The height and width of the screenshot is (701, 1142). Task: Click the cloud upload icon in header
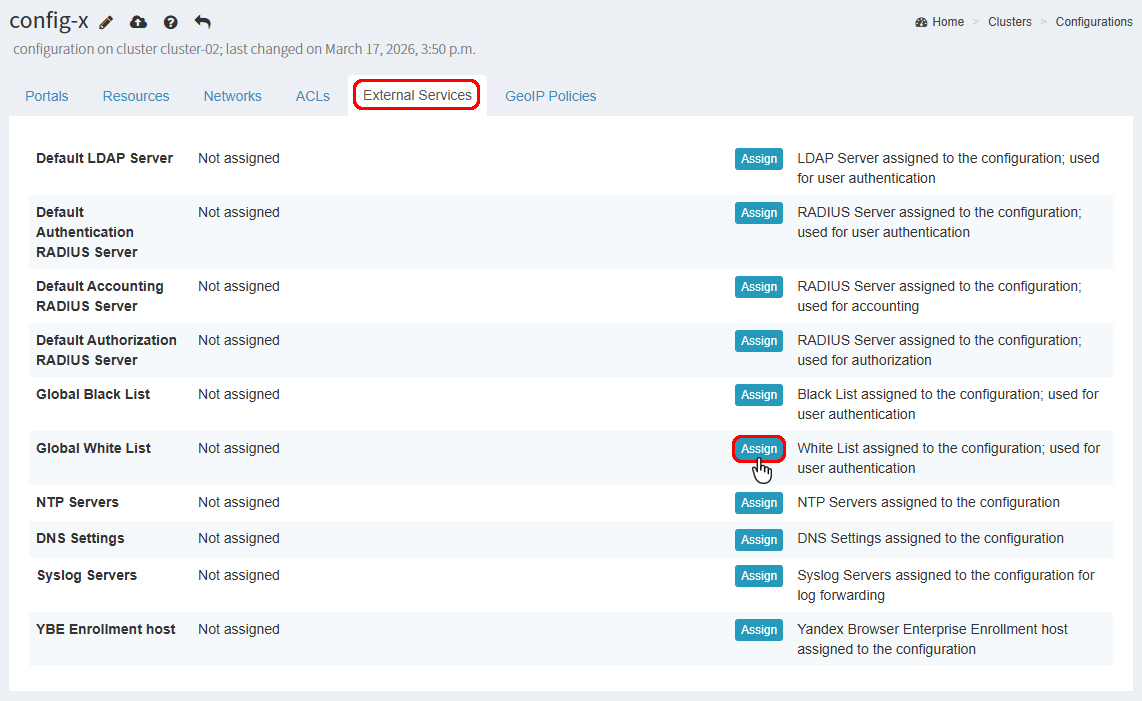coord(139,22)
